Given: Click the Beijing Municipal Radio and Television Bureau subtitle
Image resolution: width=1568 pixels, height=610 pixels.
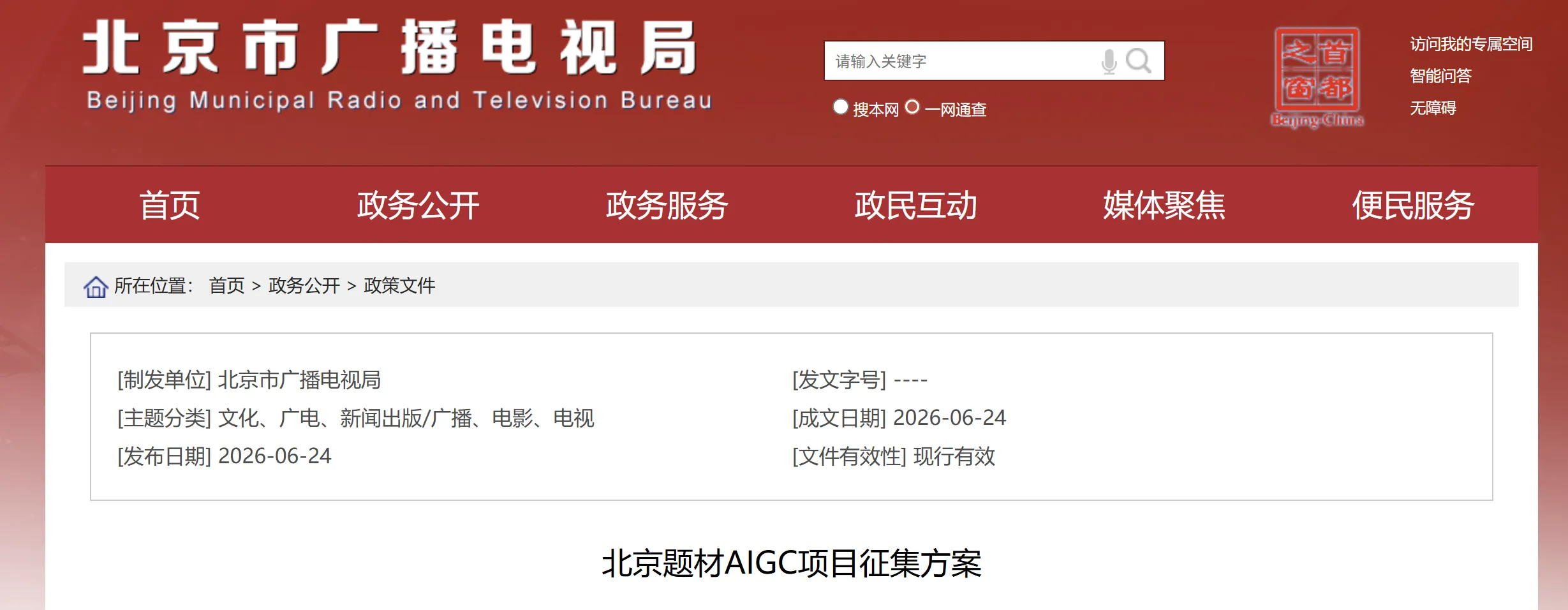Looking at the screenshot, I should point(399,100).
